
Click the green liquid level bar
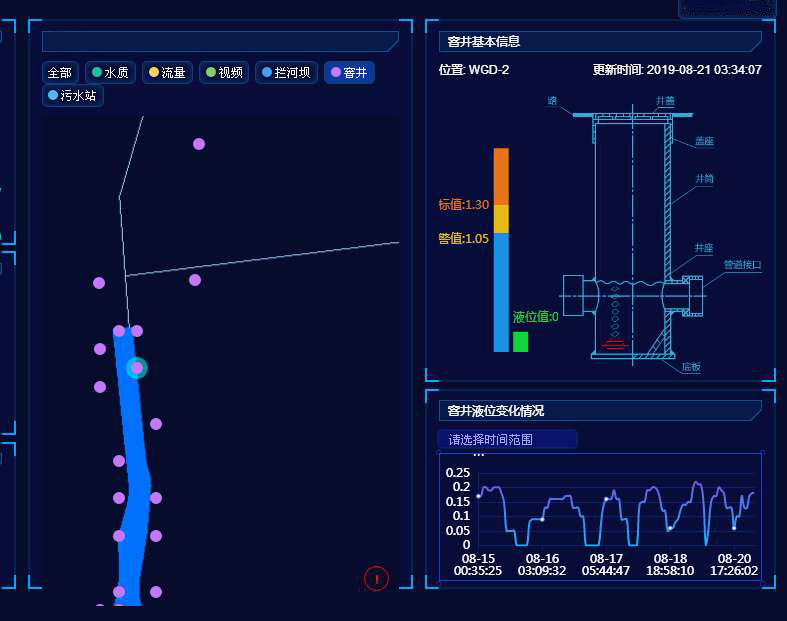520,342
